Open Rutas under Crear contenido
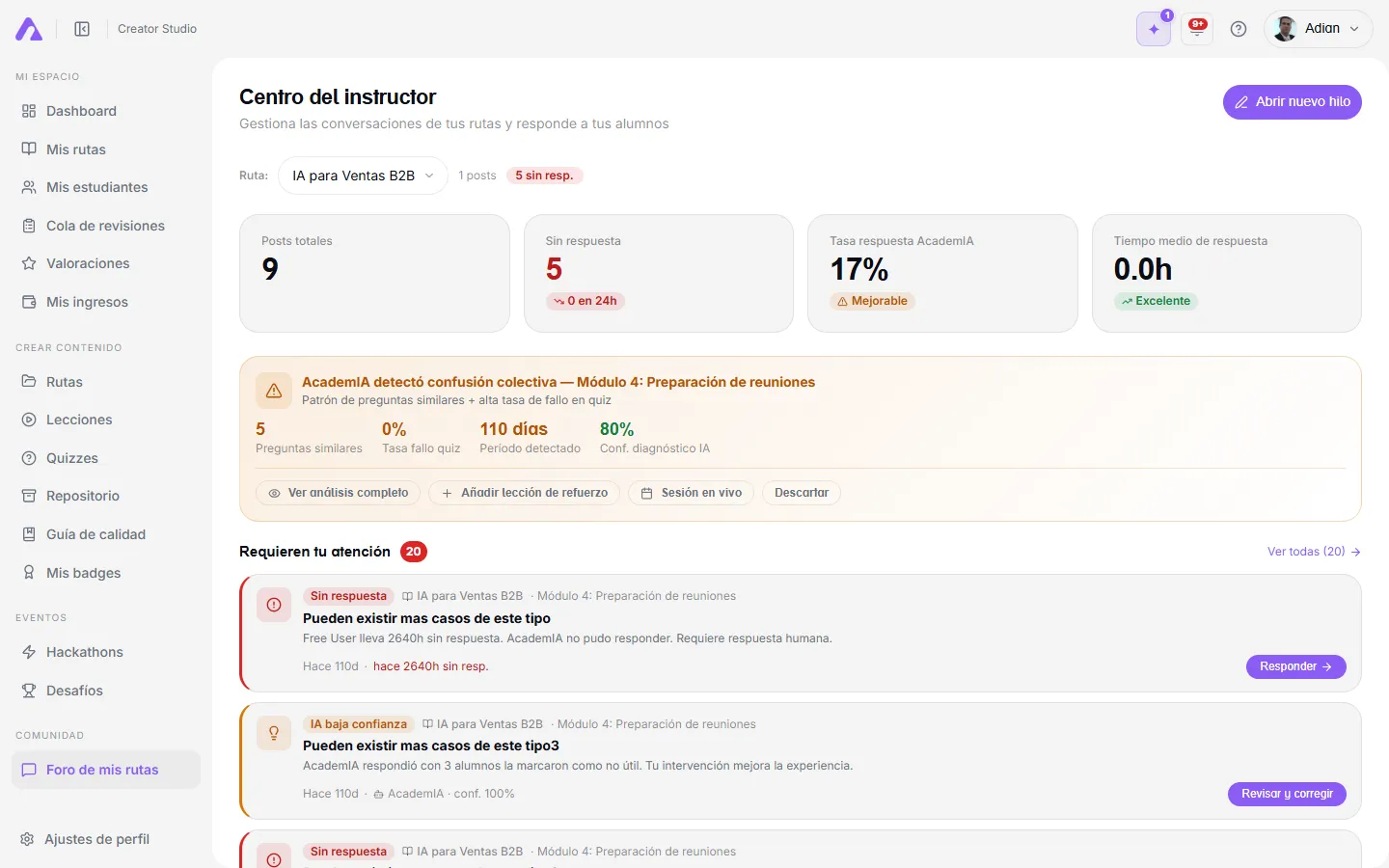The width and height of the screenshot is (1389, 868). coord(106,382)
